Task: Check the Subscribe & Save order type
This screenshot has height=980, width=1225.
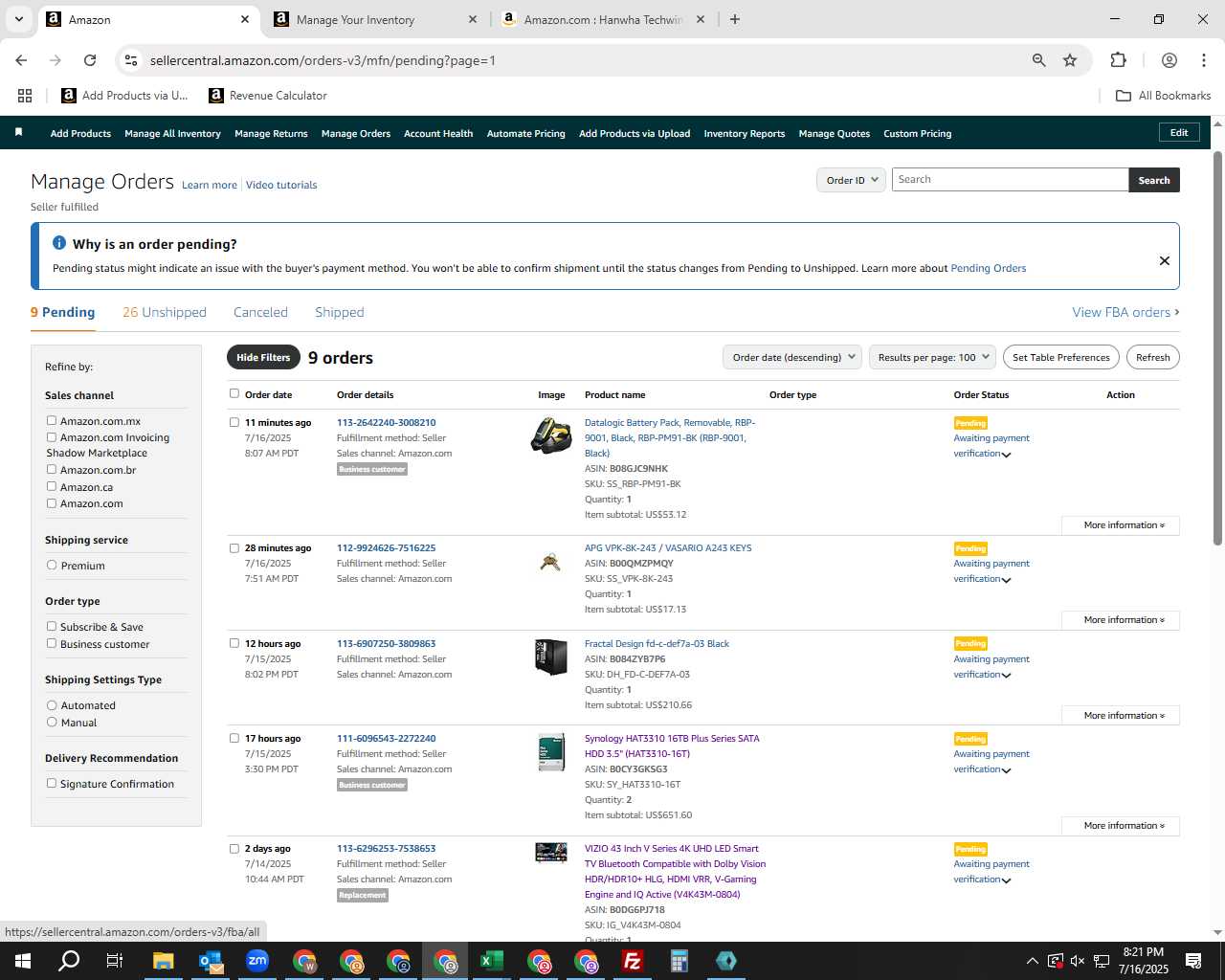Action: pyautogui.click(x=52, y=626)
